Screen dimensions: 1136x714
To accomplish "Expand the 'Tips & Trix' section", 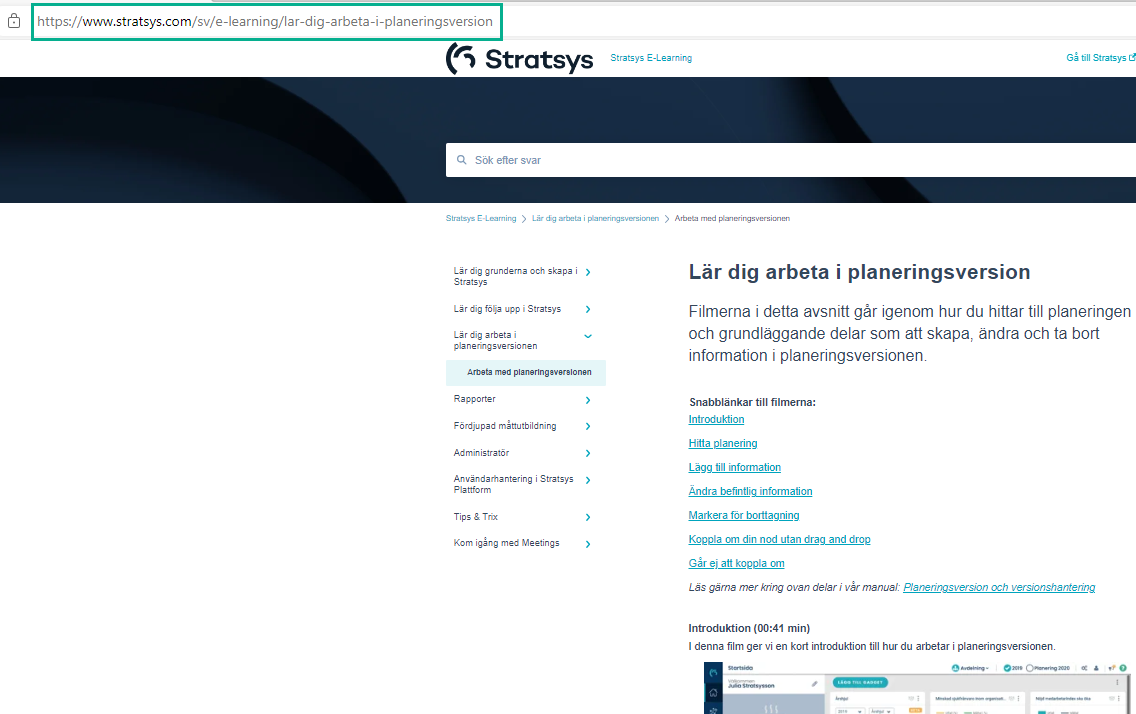I will click(587, 518).
